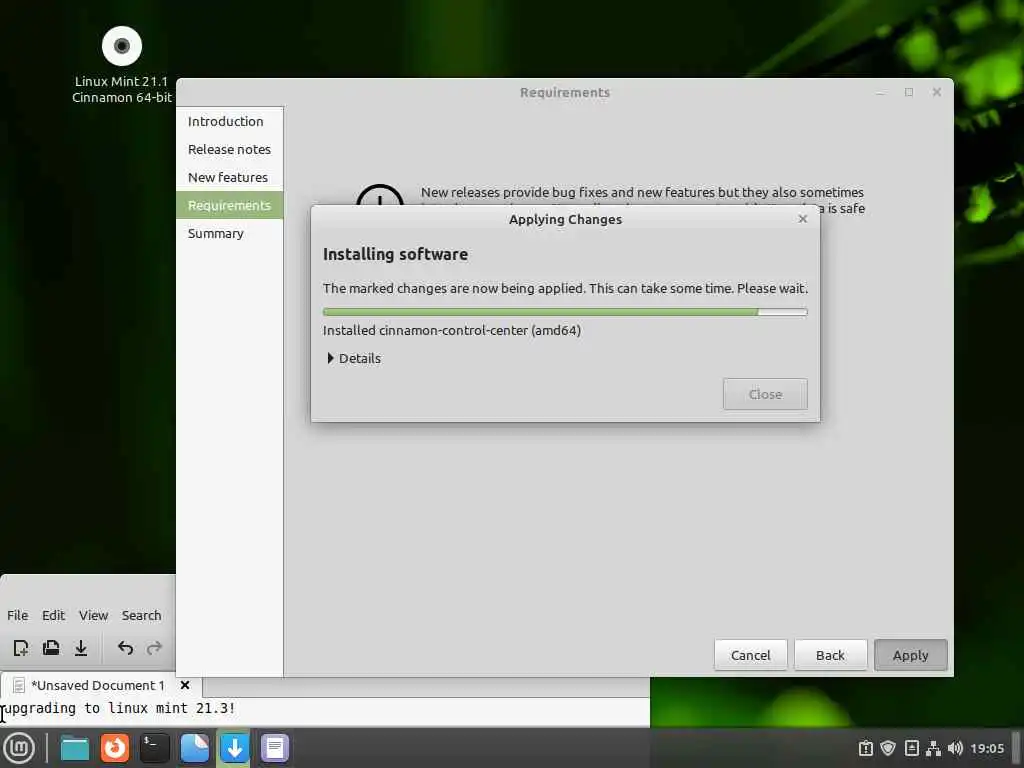Click the save document icon in text editor
1024x768 pixels.
81,648
